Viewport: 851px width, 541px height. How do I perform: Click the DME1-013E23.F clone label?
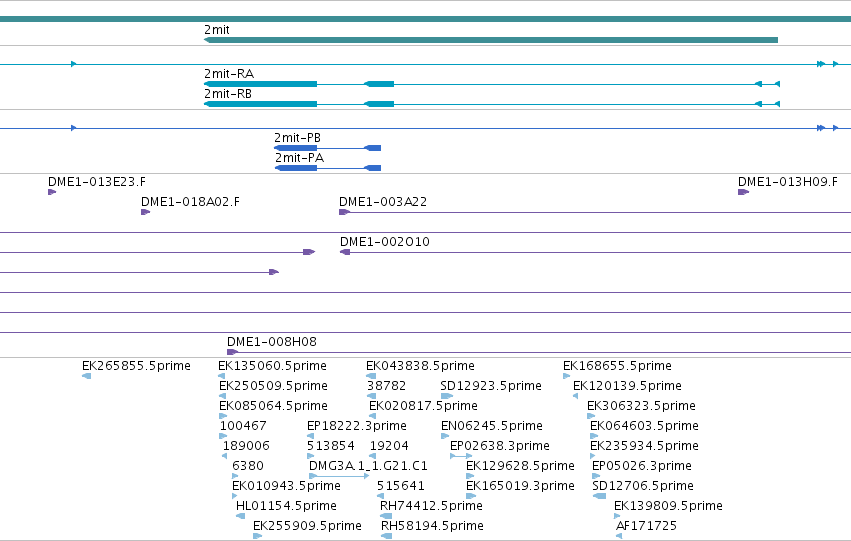tap(97, 182)
